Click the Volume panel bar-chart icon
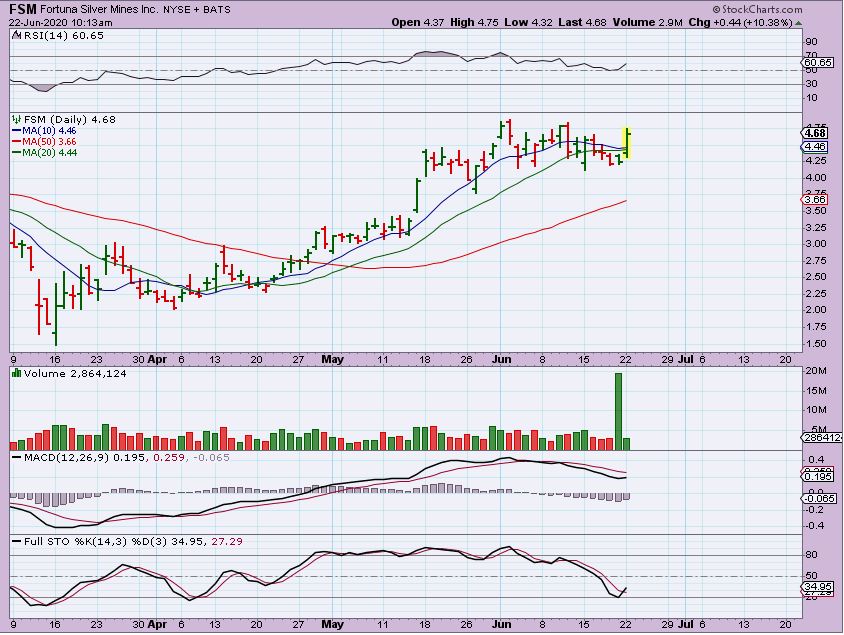Screen dimensions: 844x635 click(17, 373)
